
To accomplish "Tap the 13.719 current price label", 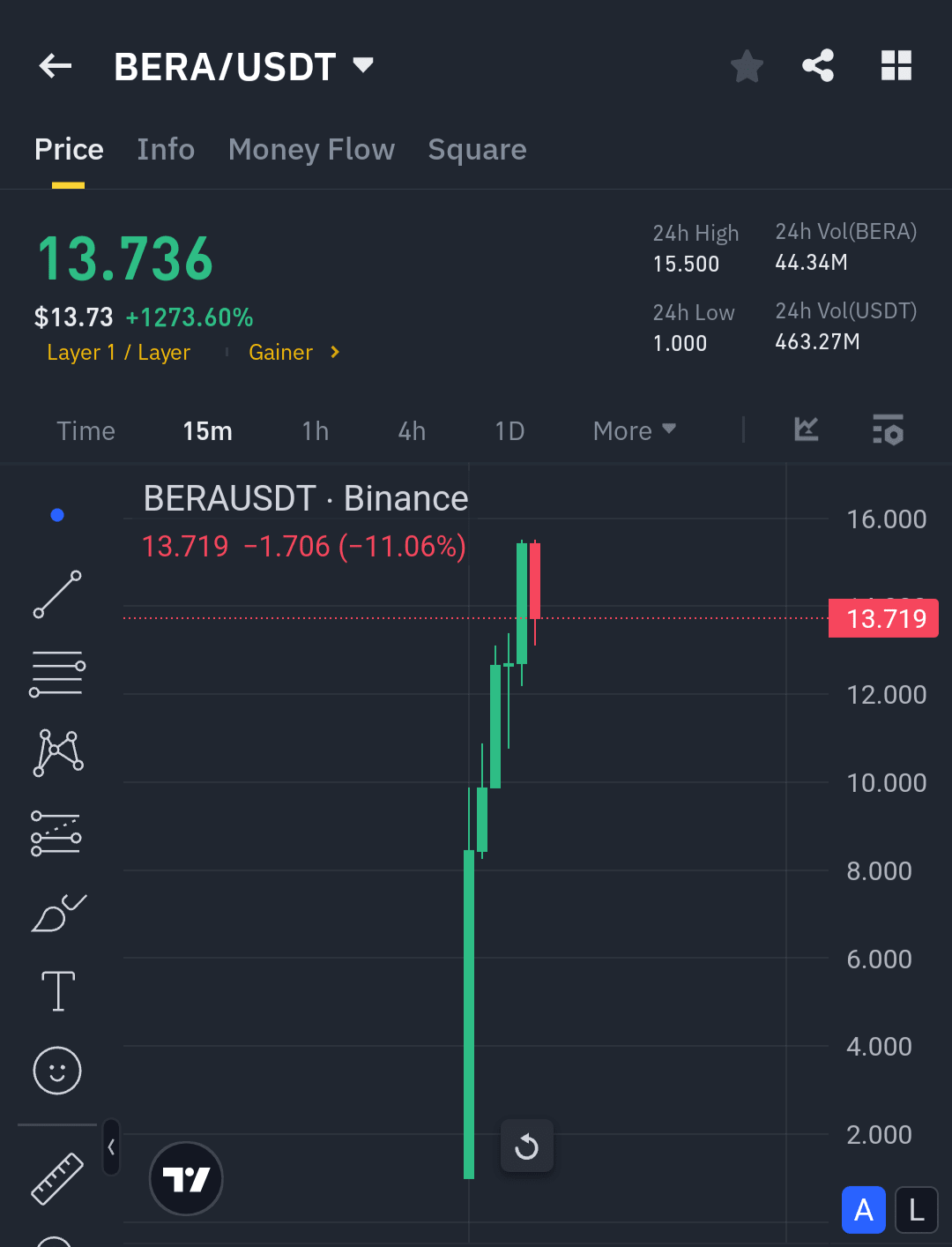I will click(x=884, y=618).
